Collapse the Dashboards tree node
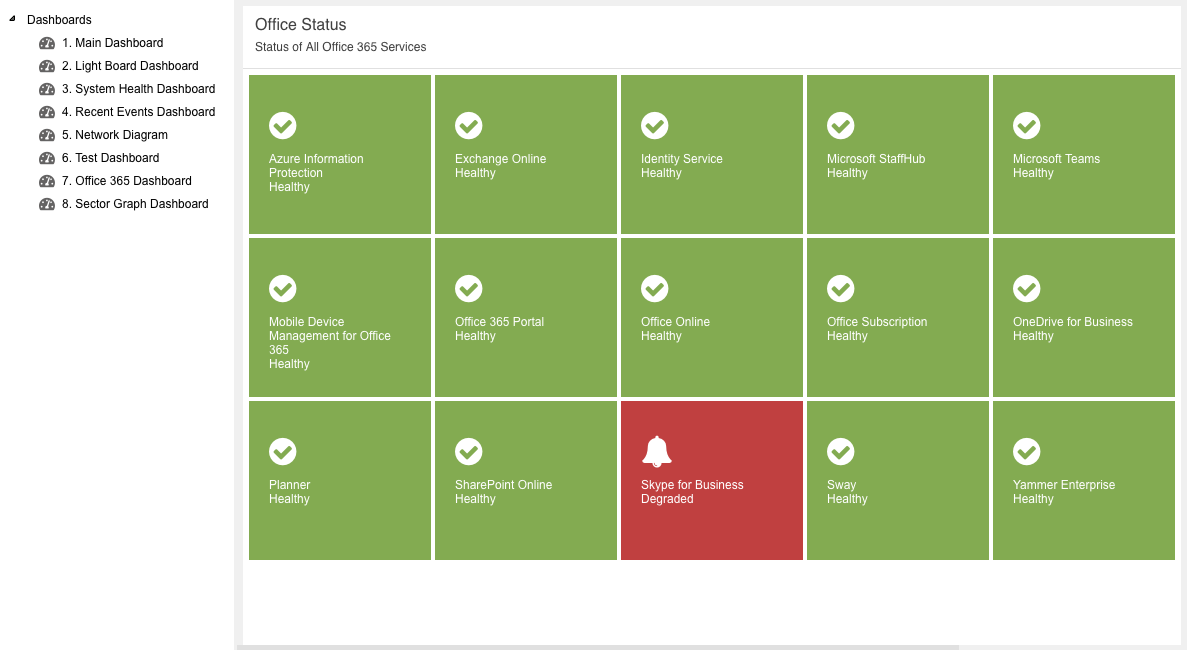The width and height of the screenshot is (1187, 650). pyautogui.click(x=12, y=18)
